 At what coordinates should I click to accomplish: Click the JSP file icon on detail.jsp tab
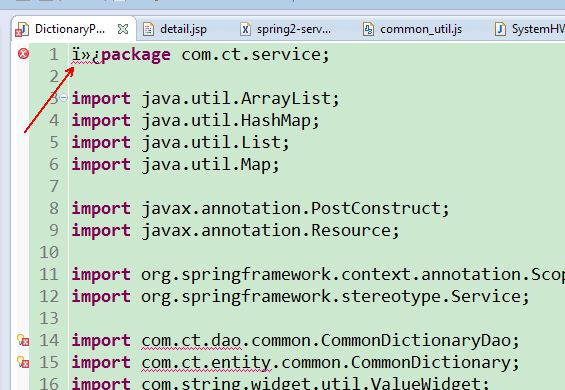point(148,29)
